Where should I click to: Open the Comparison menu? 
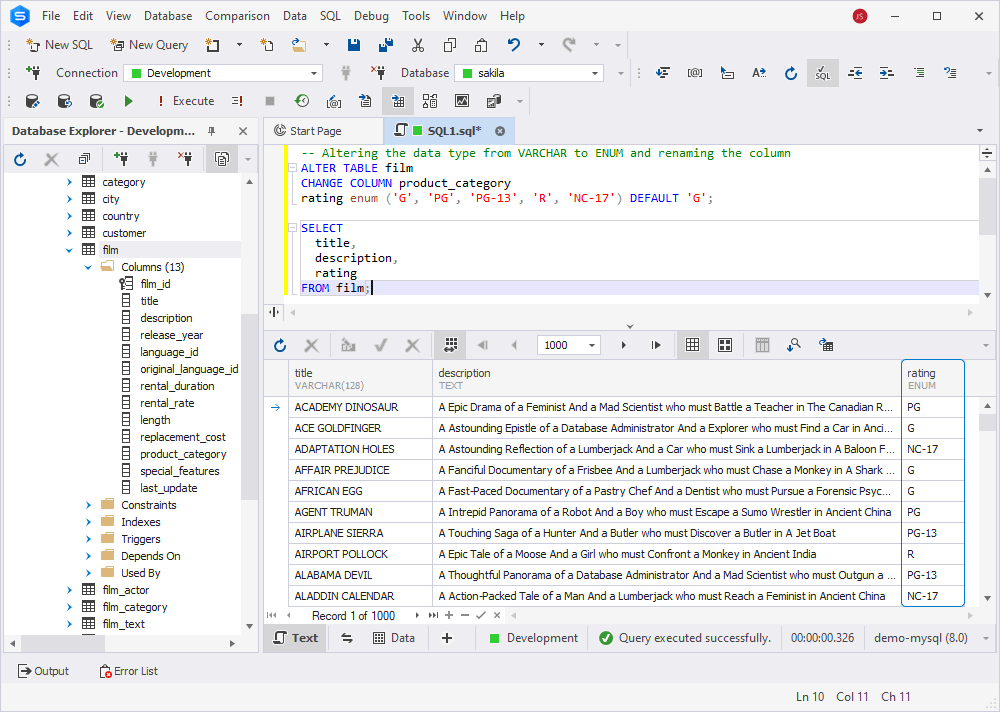click(237, 15)
